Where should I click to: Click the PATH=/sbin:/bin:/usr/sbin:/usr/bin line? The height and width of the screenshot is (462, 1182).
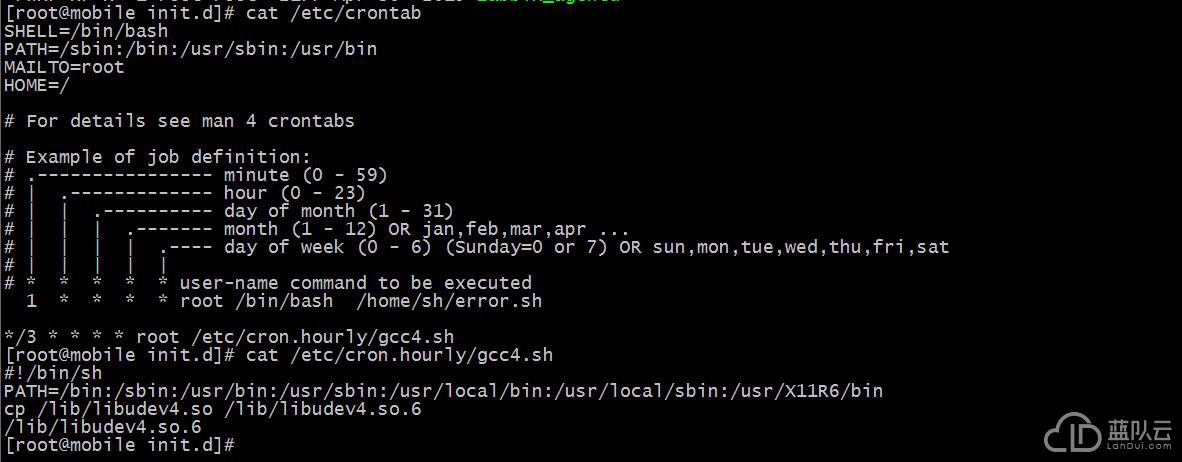pos(191,50)
